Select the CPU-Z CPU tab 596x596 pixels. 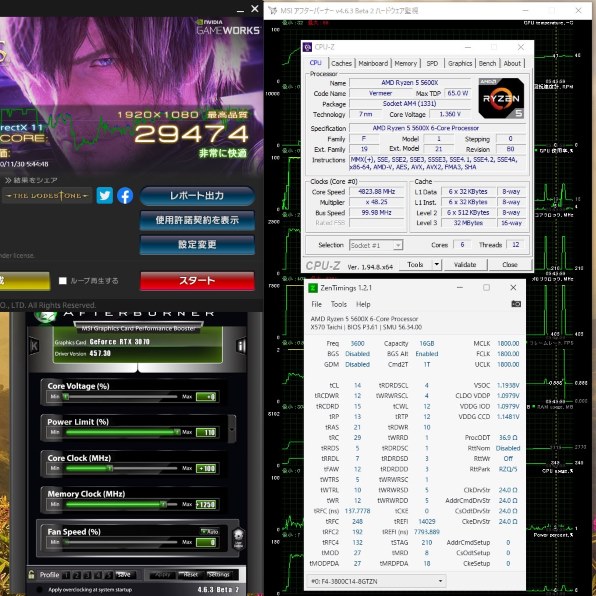click(315, 63)
